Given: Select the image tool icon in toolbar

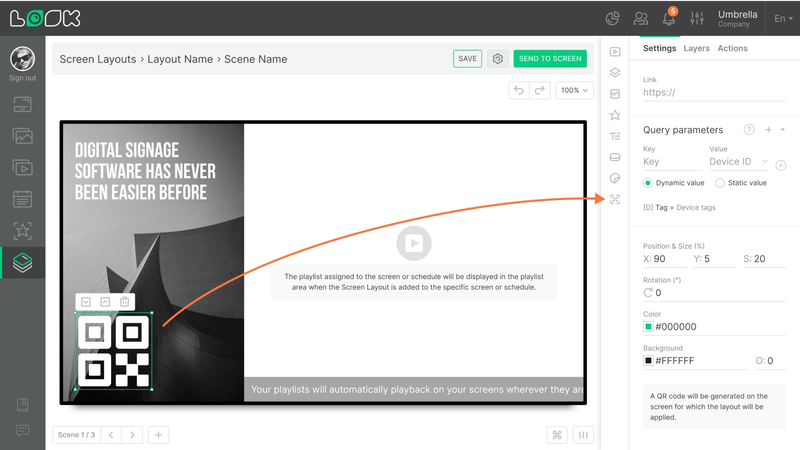Looking at the screenshot, I should point(615,94).
